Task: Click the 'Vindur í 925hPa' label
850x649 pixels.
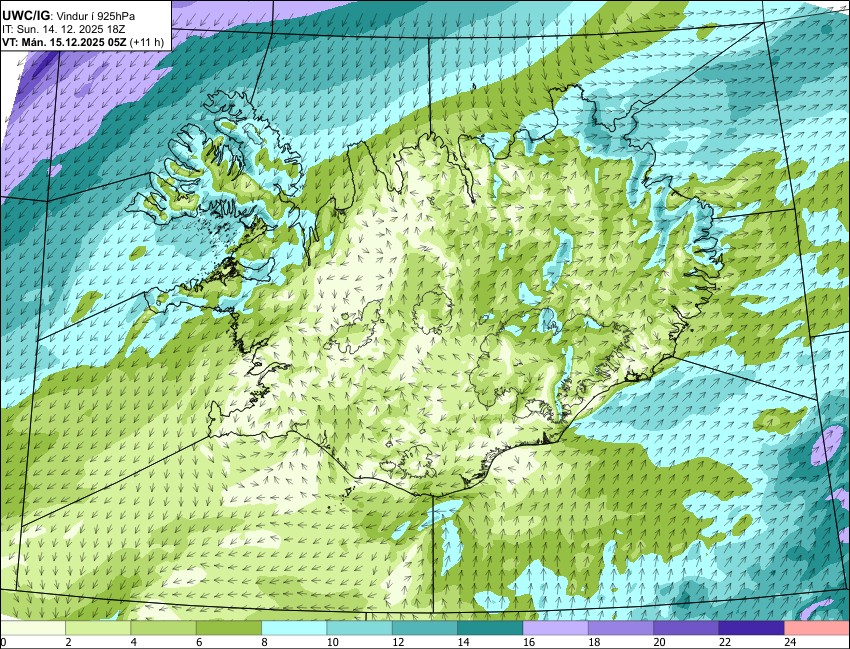Action: [x=95, y=16]
